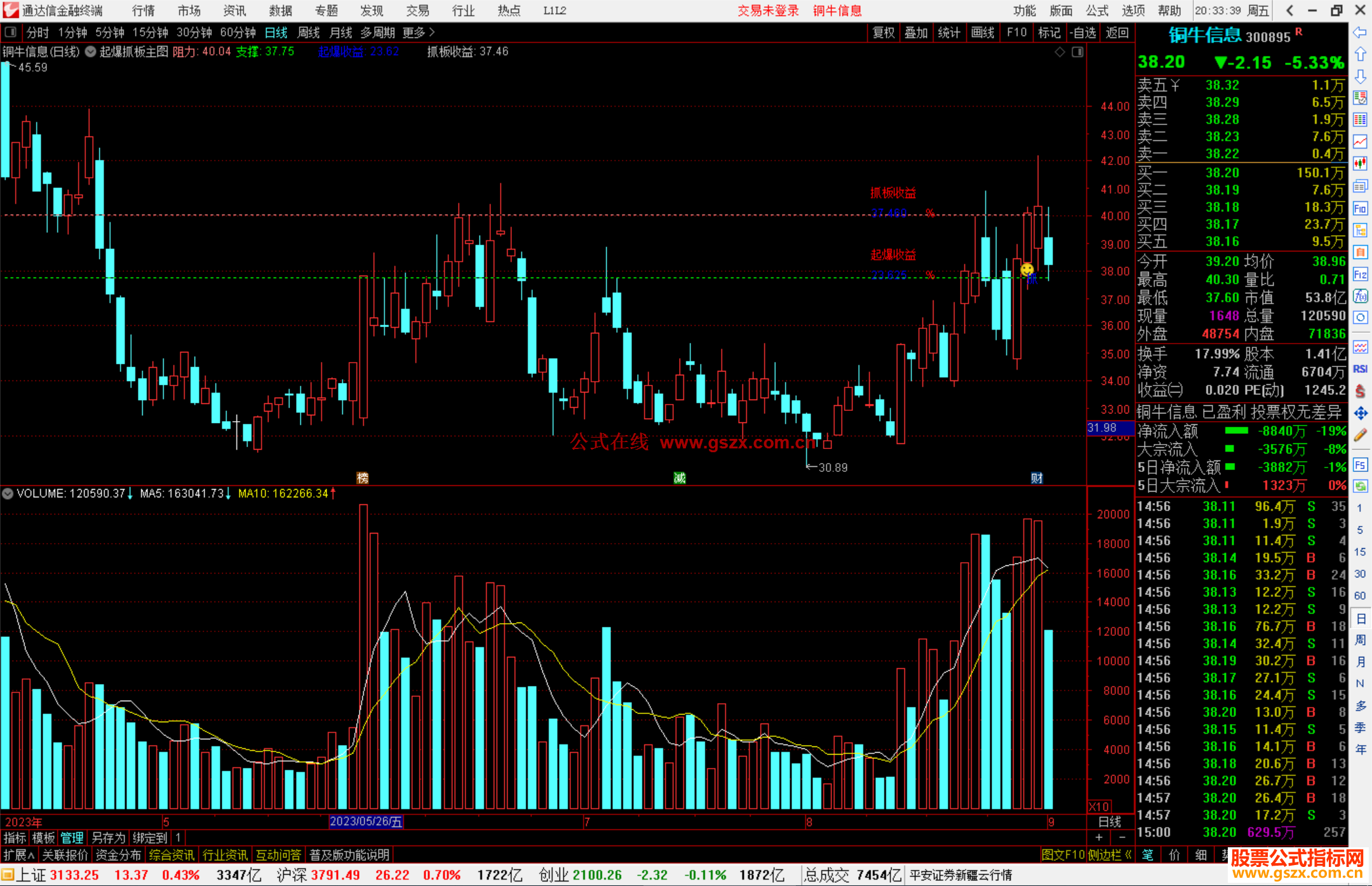This screenshot has height=886, width=1372.
Task: Click the candlestick chart icon in sidebar
Action: 1360,163
